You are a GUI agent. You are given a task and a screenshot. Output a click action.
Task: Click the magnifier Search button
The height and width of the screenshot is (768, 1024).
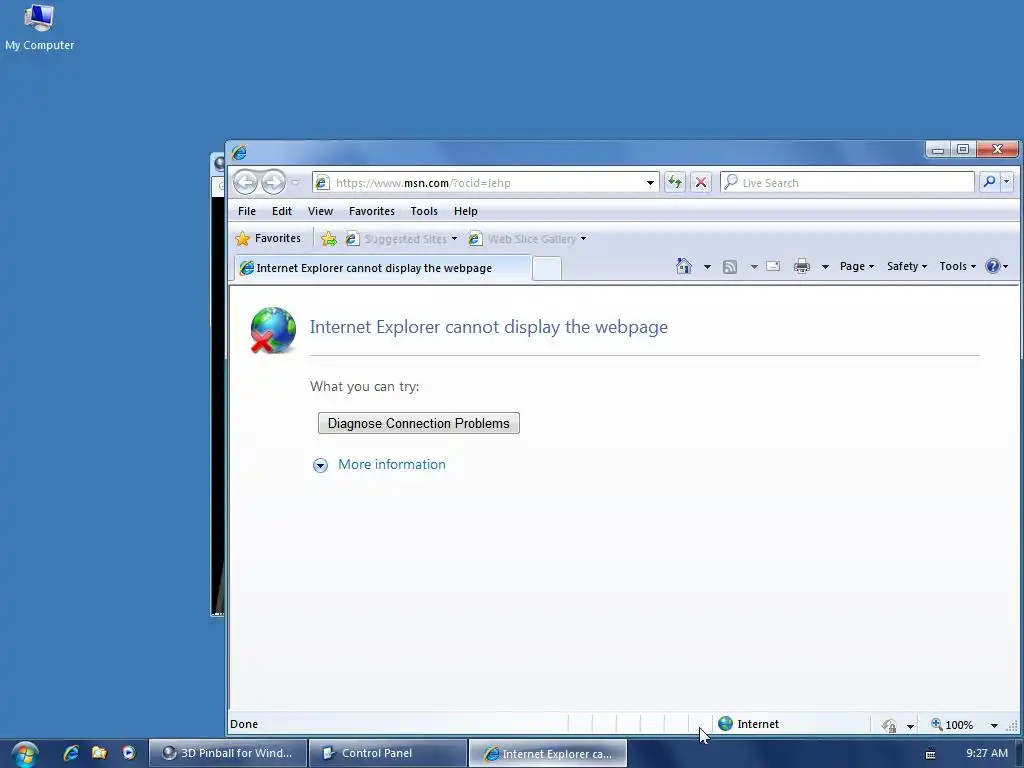(x=989, y=182)
